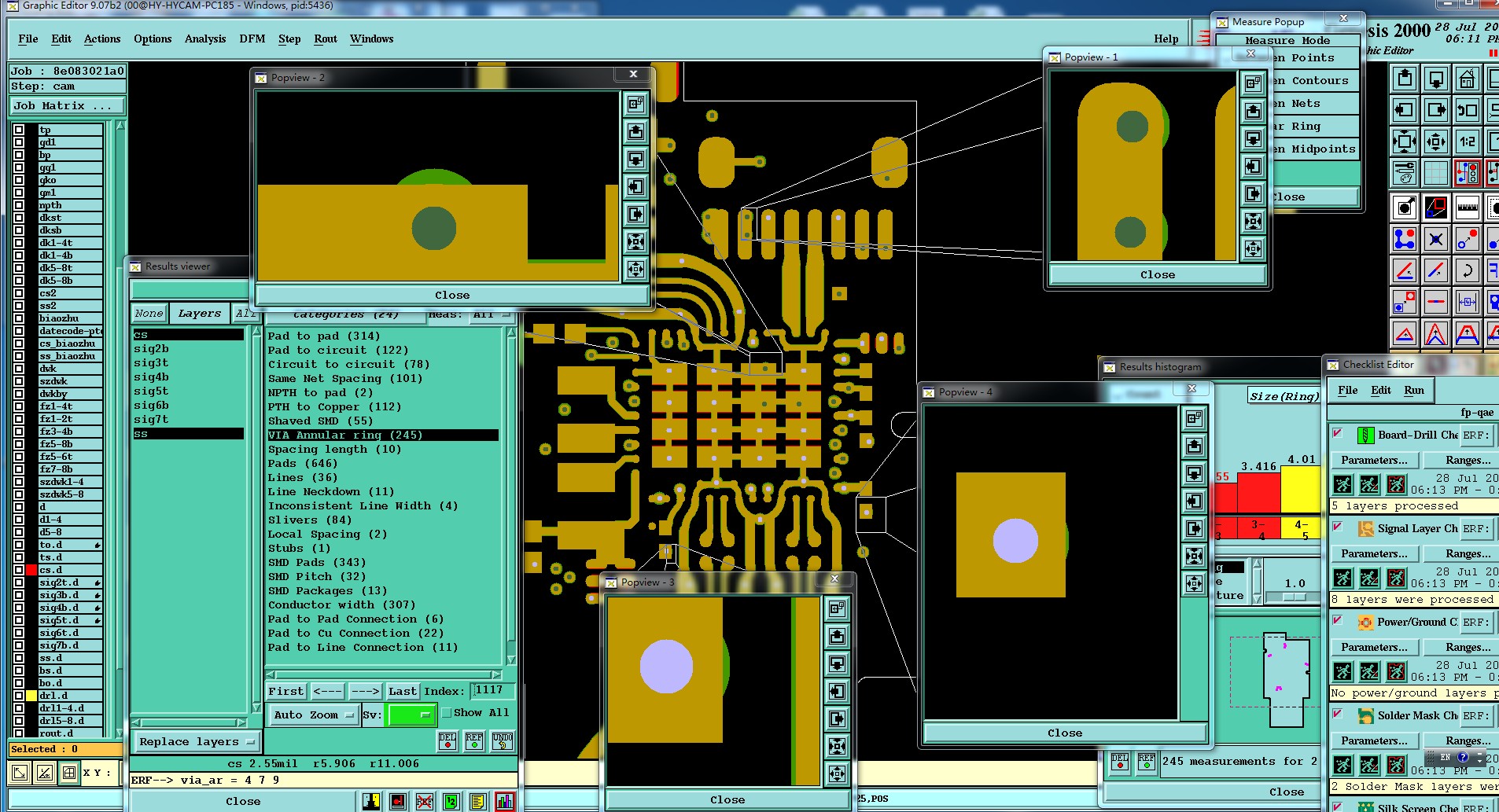Open the Rout menu
This screenshot has height=812, width=1499.
click(326, 39)
